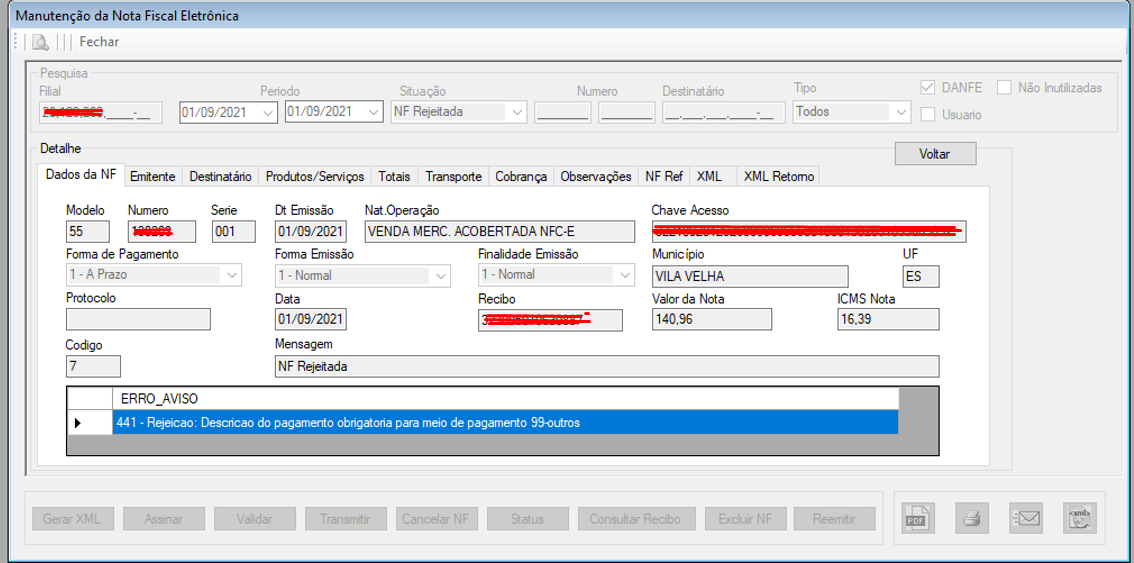1134x563 pixels.
Task: Click the Modelo field showing 55
Action: click(88, 231)
